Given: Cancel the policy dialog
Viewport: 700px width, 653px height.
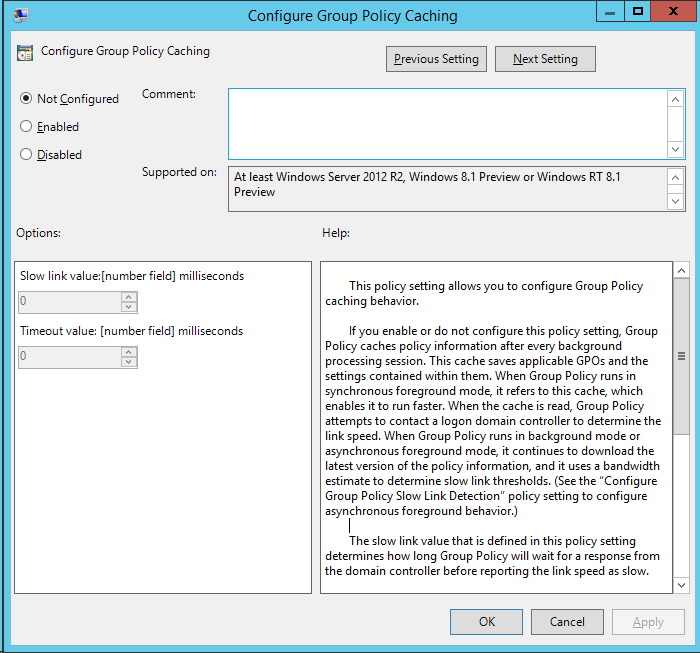Looking at the screenshot, I should pyautogui.click(x=567, y=622).
